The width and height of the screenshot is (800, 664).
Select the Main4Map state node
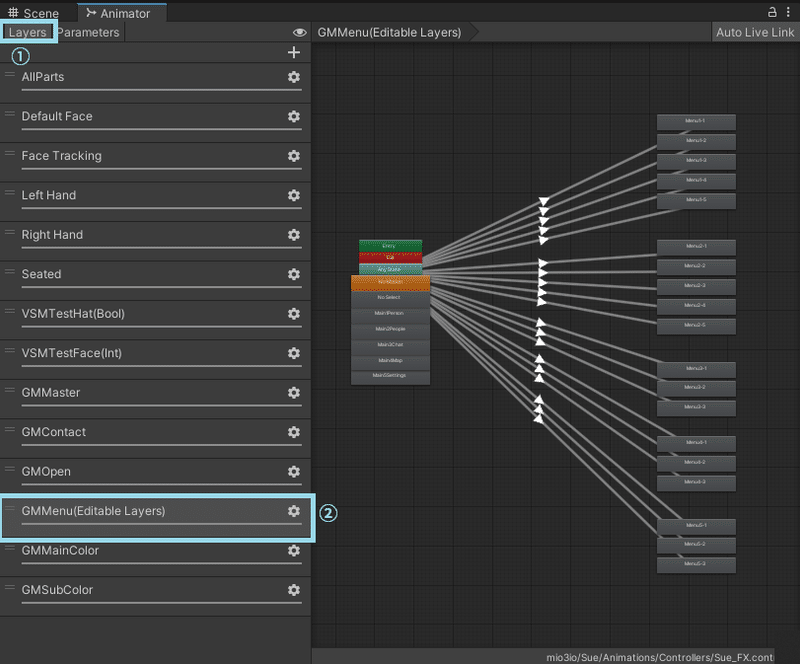390,361
